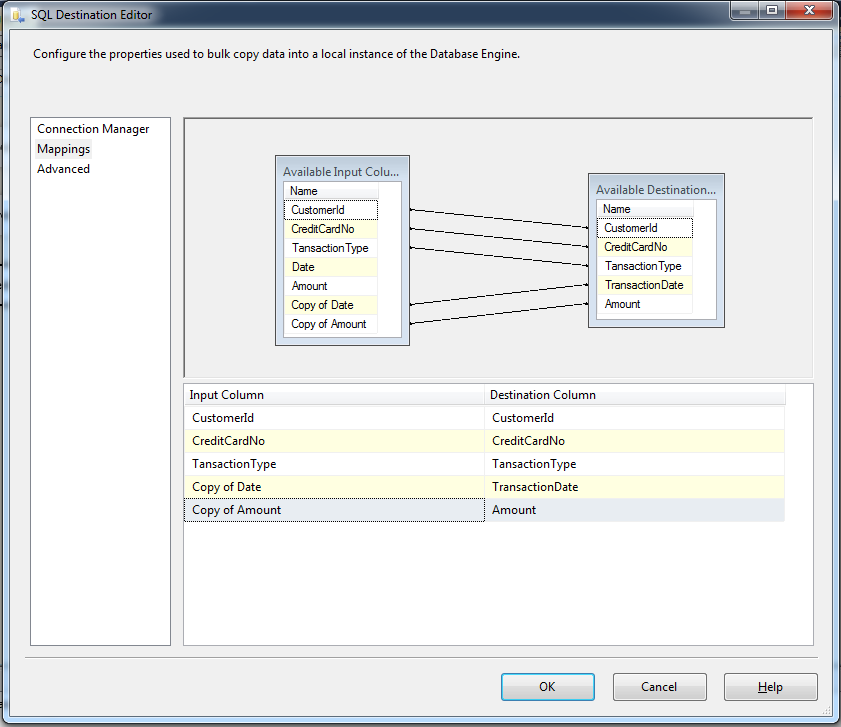Open the Mappings page
The image size is (841, 727).
click(x=63, y=149)
